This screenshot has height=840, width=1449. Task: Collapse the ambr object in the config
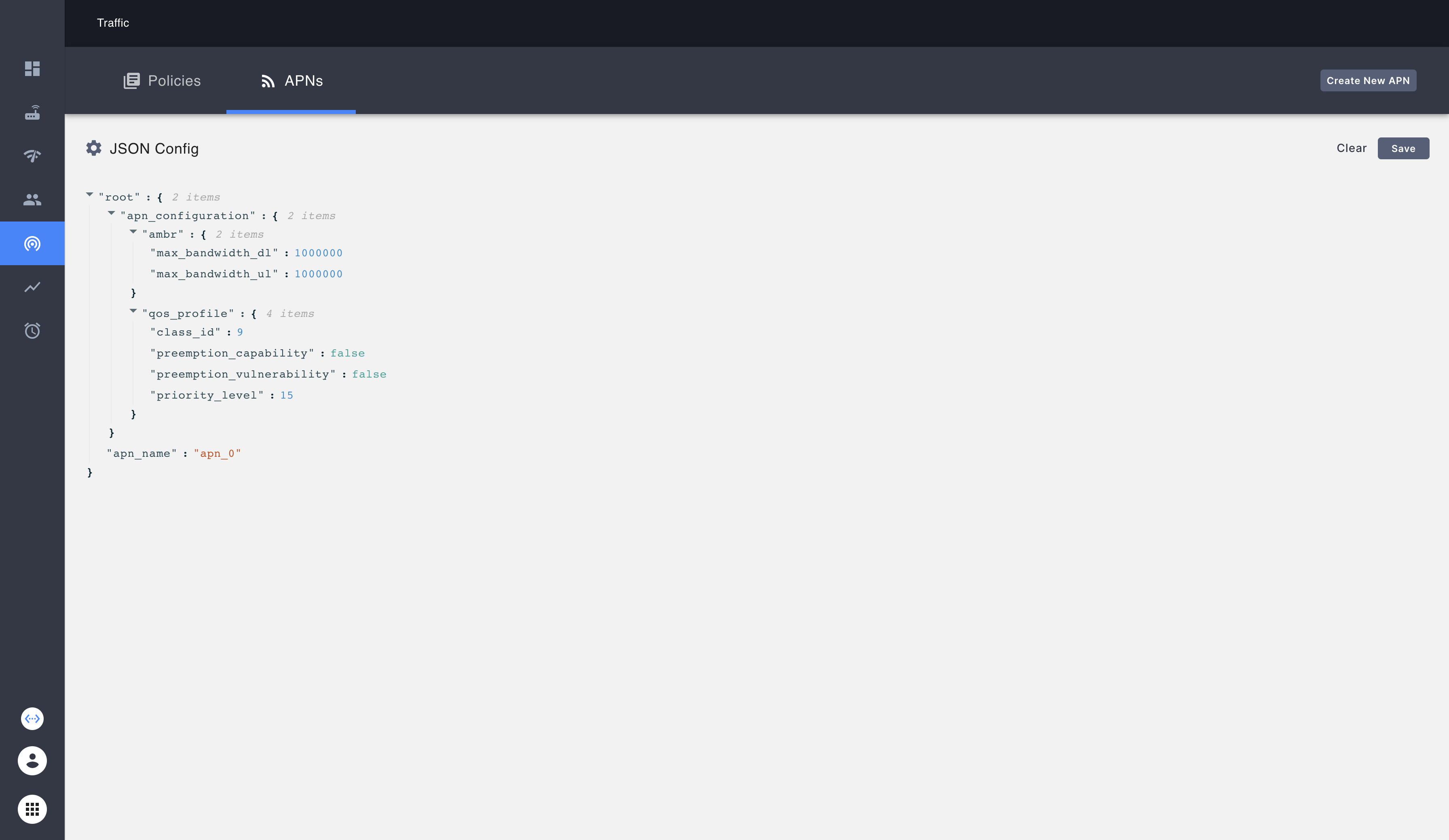tap(133, 232)
